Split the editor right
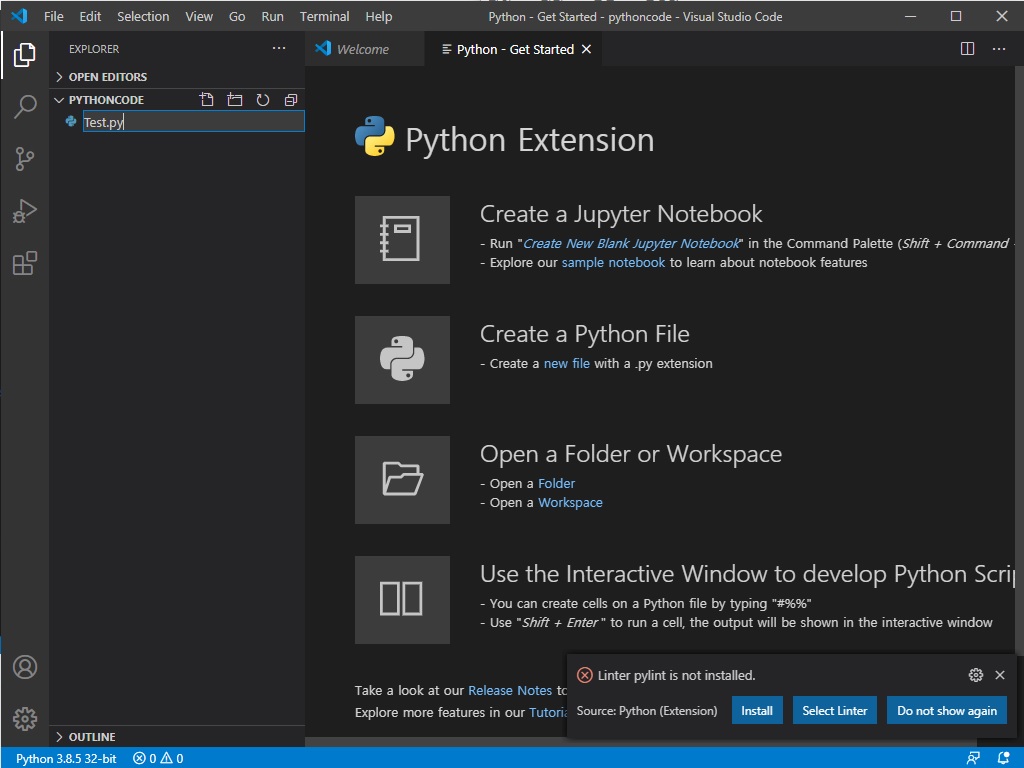The width and height of the screenshot is (1024, 768). [x=967, y=49]
